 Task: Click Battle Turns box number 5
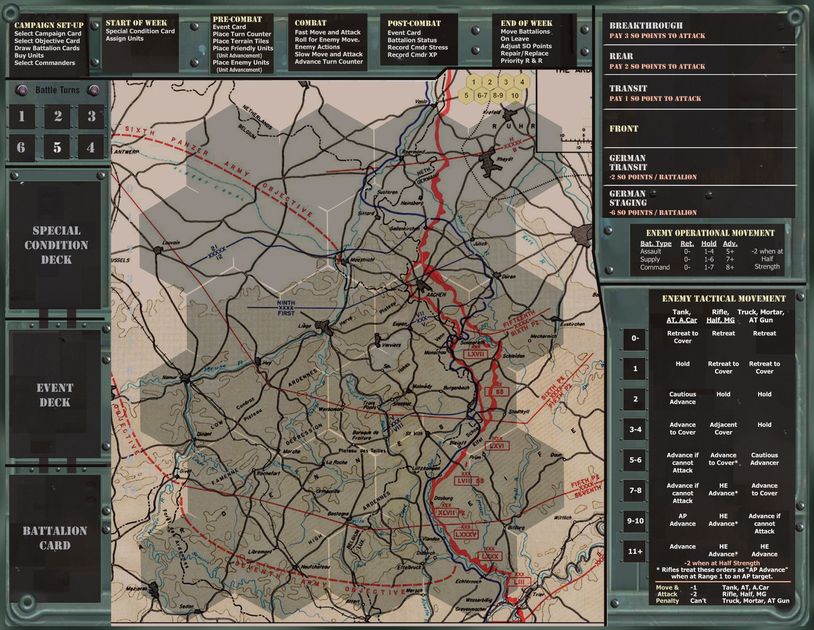coord(57,148)
